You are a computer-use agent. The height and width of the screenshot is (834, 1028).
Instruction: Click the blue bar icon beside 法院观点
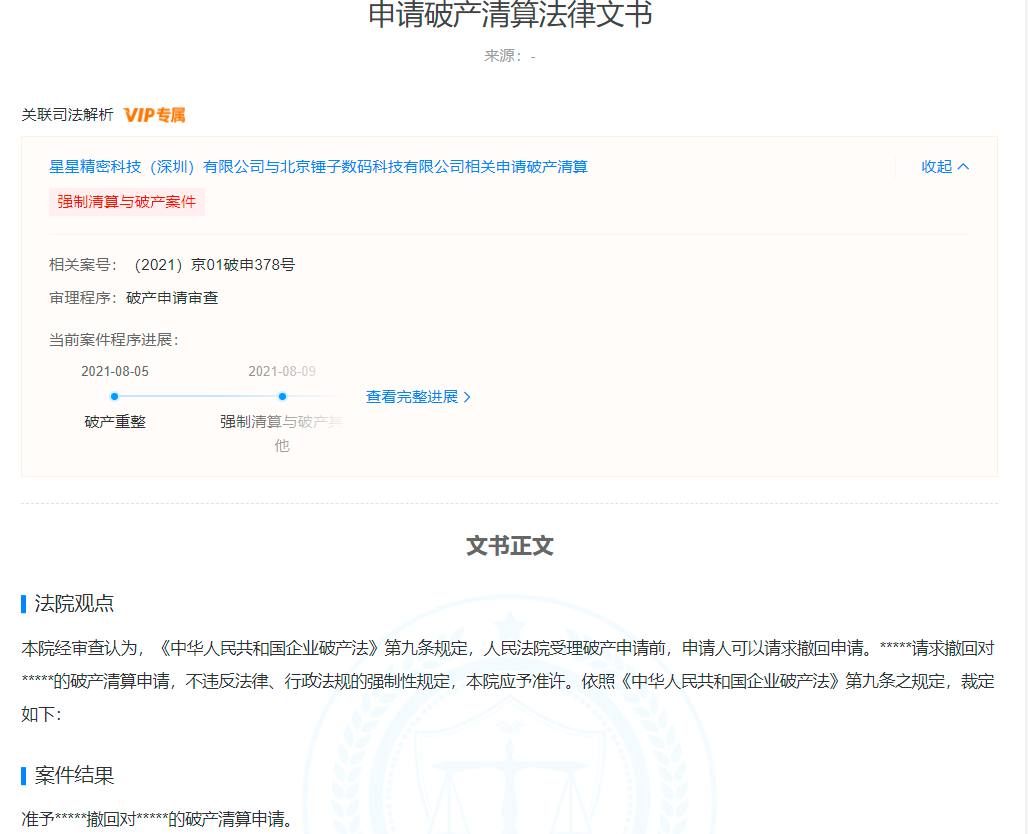point(24,604)
